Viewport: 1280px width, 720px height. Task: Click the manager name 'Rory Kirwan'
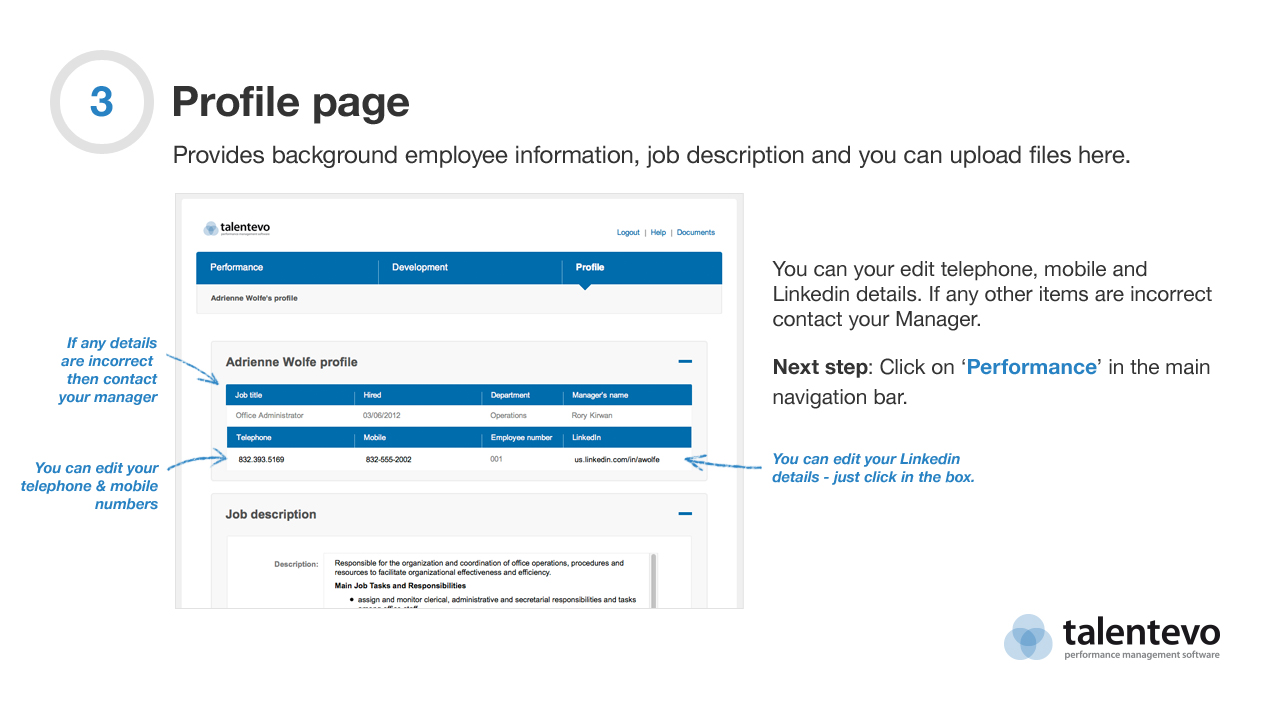(592, 415)
